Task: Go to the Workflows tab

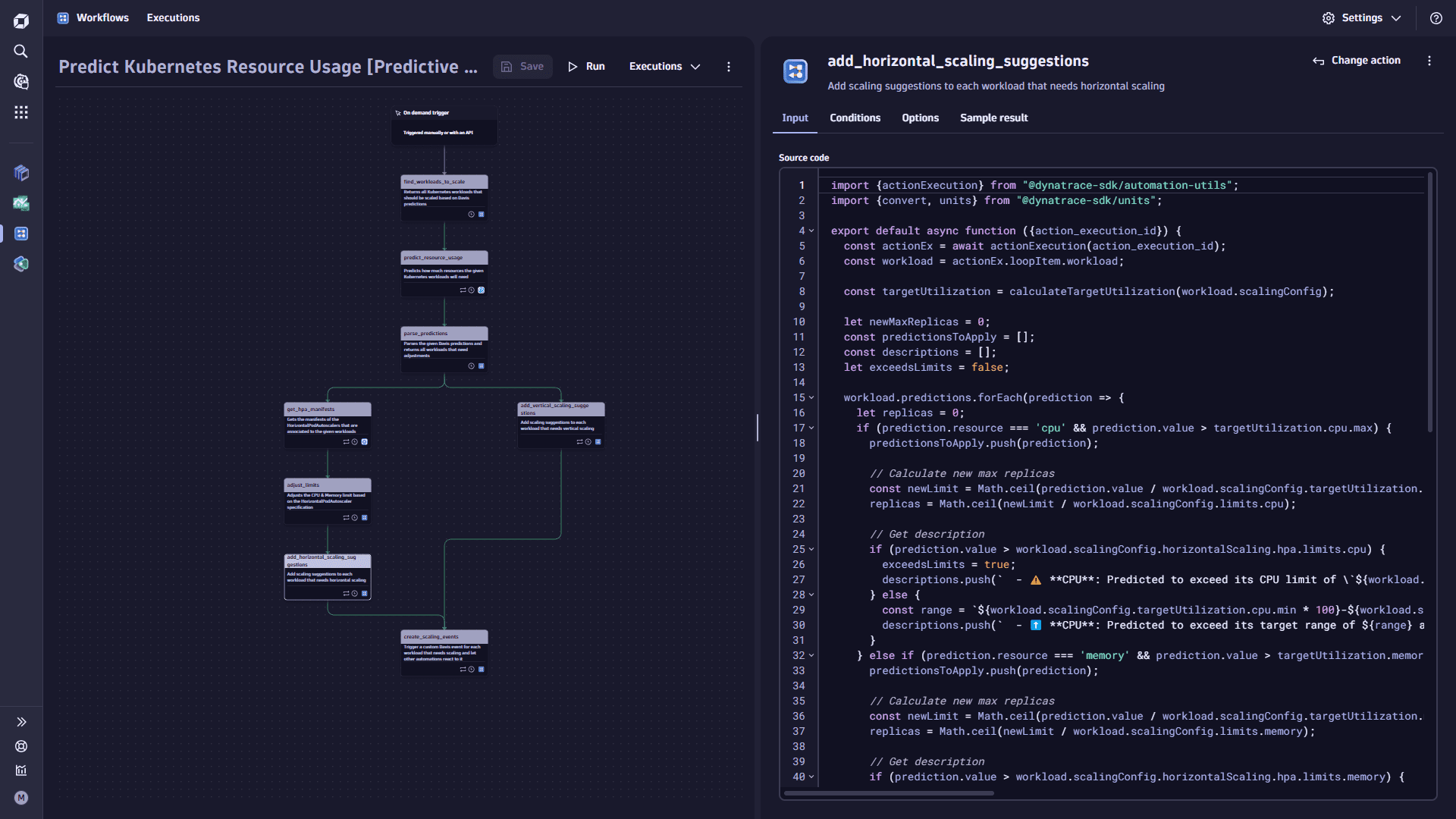Action: pyautogui.click(x=102, y=17)
